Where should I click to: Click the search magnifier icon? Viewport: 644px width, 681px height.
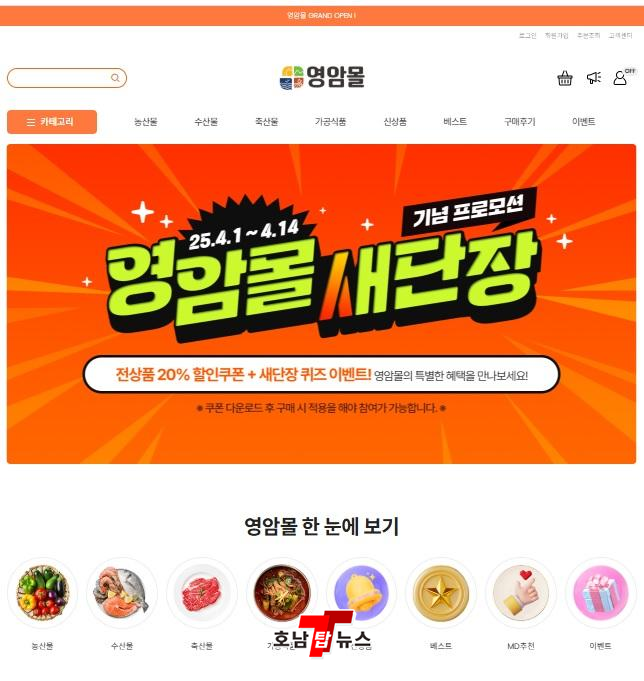coord(115,78)
